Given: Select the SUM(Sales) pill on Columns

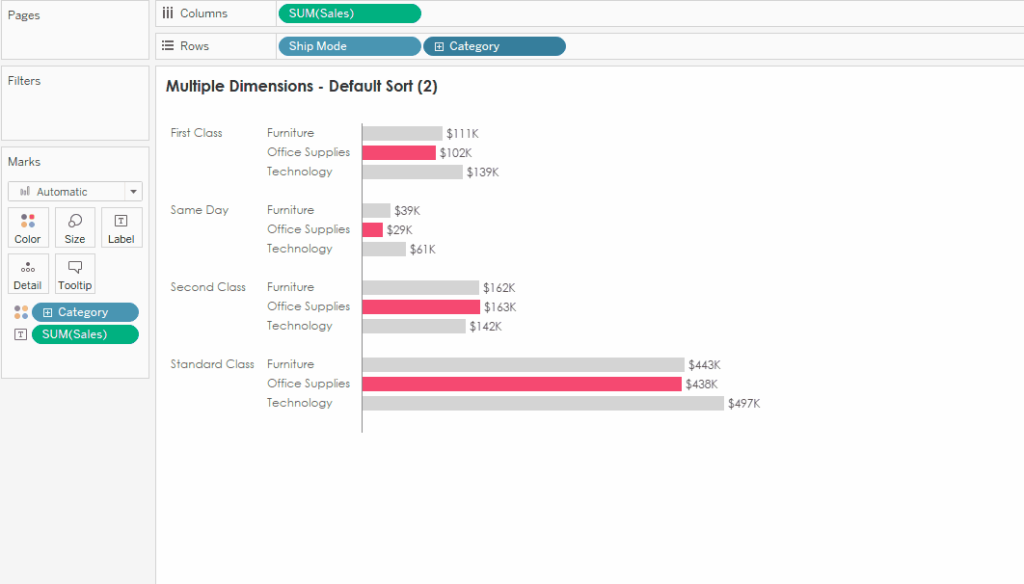Looking at the screenshot, I should [x=349, y=13].
